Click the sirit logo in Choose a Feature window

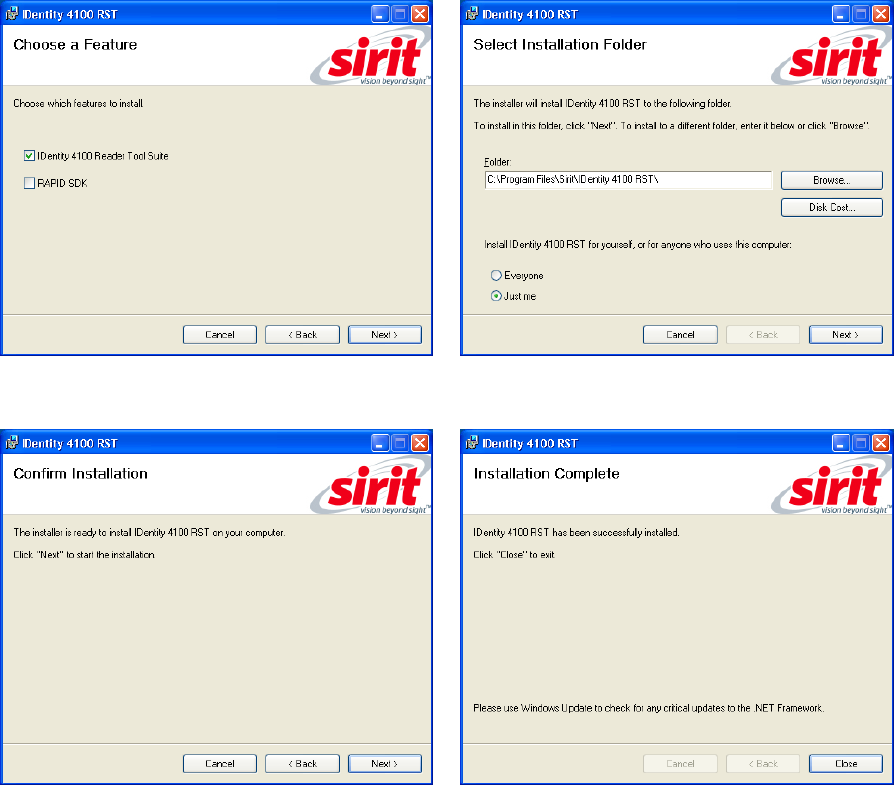(371, 58)
